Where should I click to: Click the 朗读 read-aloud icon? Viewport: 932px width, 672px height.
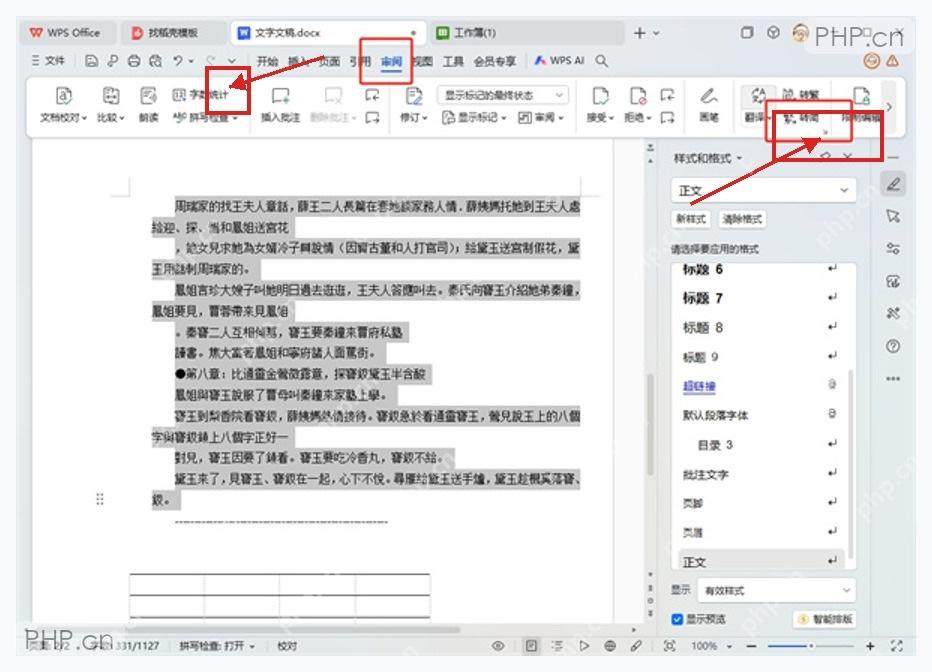click(148, 96)
